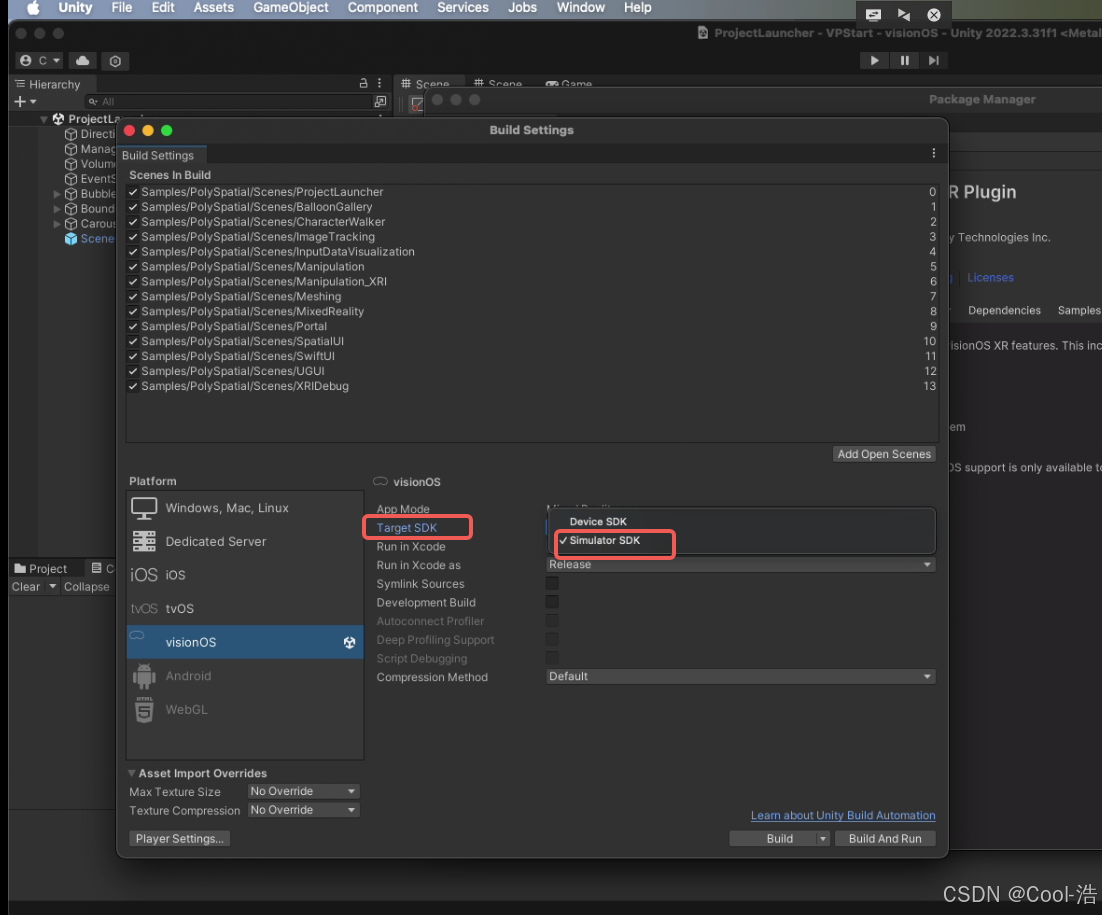The height and width of the screenshot is (915, 1102).
Task: Click the Pause button in Unity toolbar
Action: click(905, 60)
